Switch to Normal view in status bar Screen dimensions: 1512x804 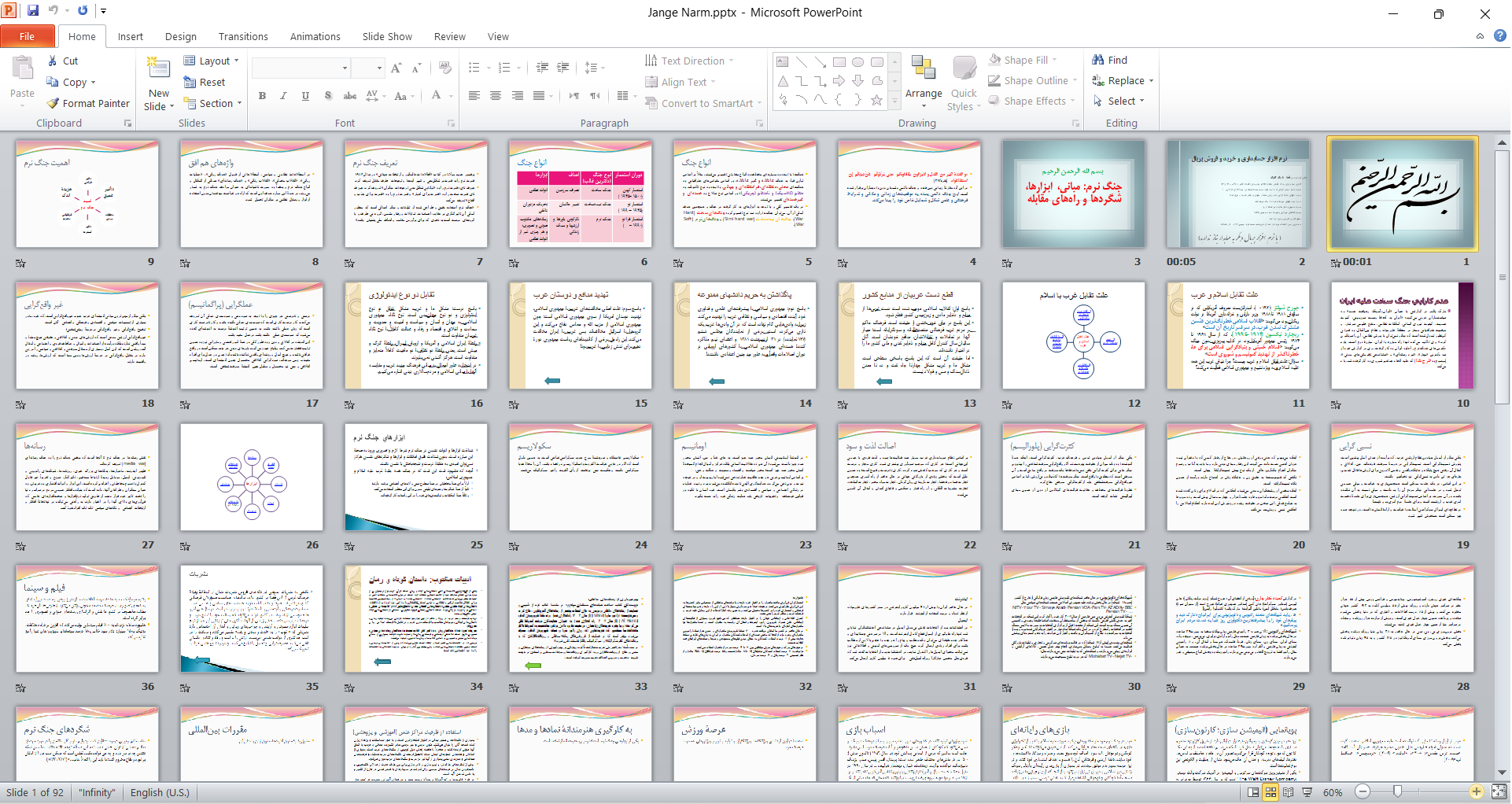click(x=1253, y=792)
